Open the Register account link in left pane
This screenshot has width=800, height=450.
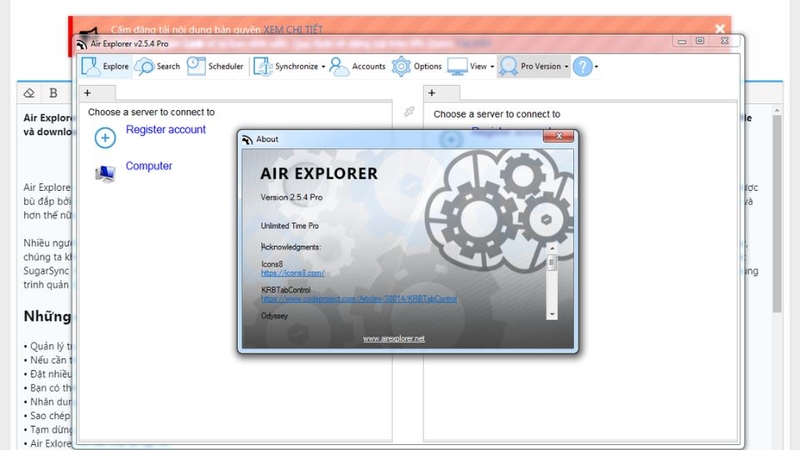click(166, 130)
